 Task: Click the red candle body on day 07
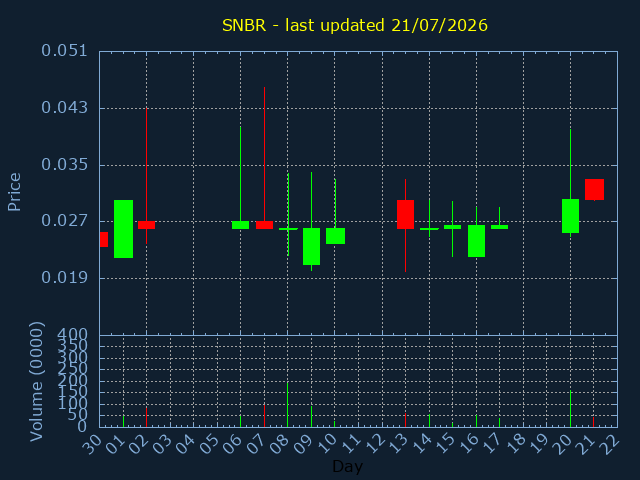(x=264, y=225)
